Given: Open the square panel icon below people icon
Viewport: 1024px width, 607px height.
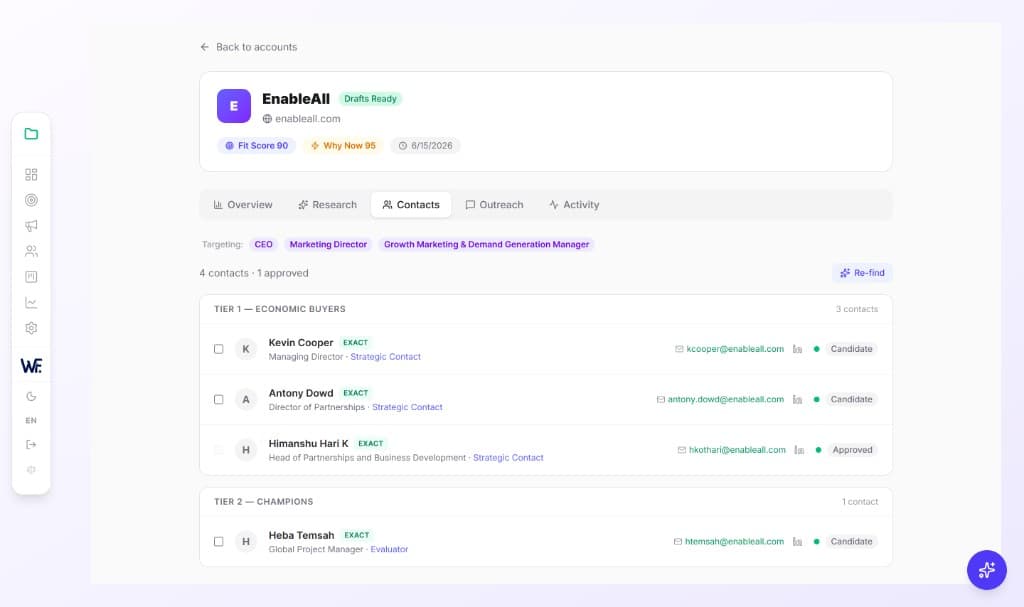Looking at the screenshot, I should (31, 277).
